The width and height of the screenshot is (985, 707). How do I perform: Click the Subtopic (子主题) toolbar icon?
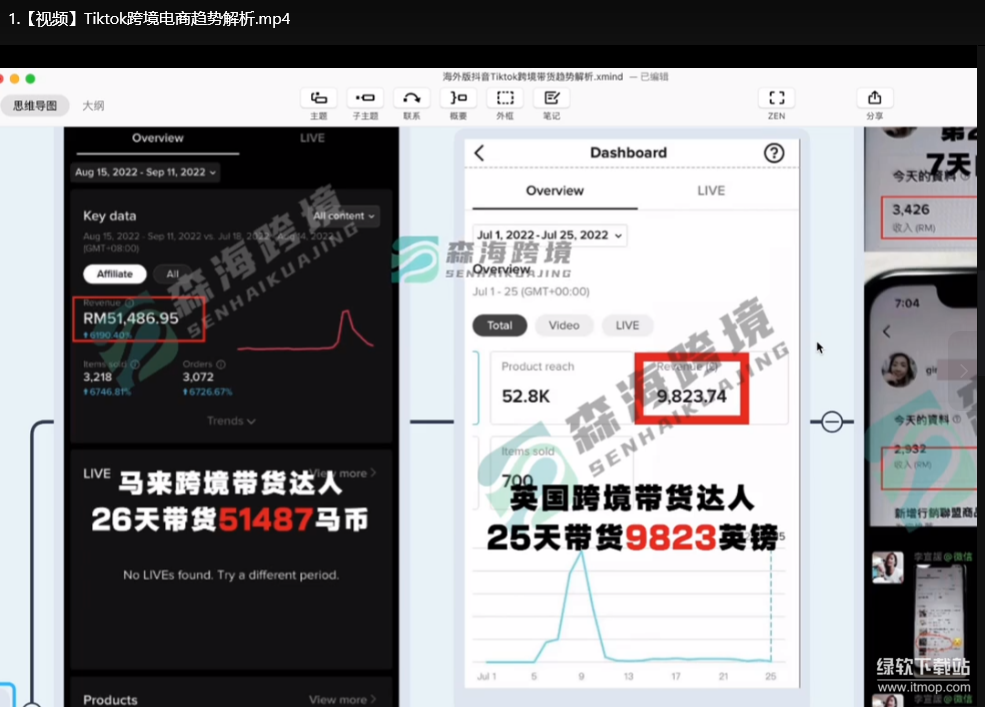tap(365, 98)
